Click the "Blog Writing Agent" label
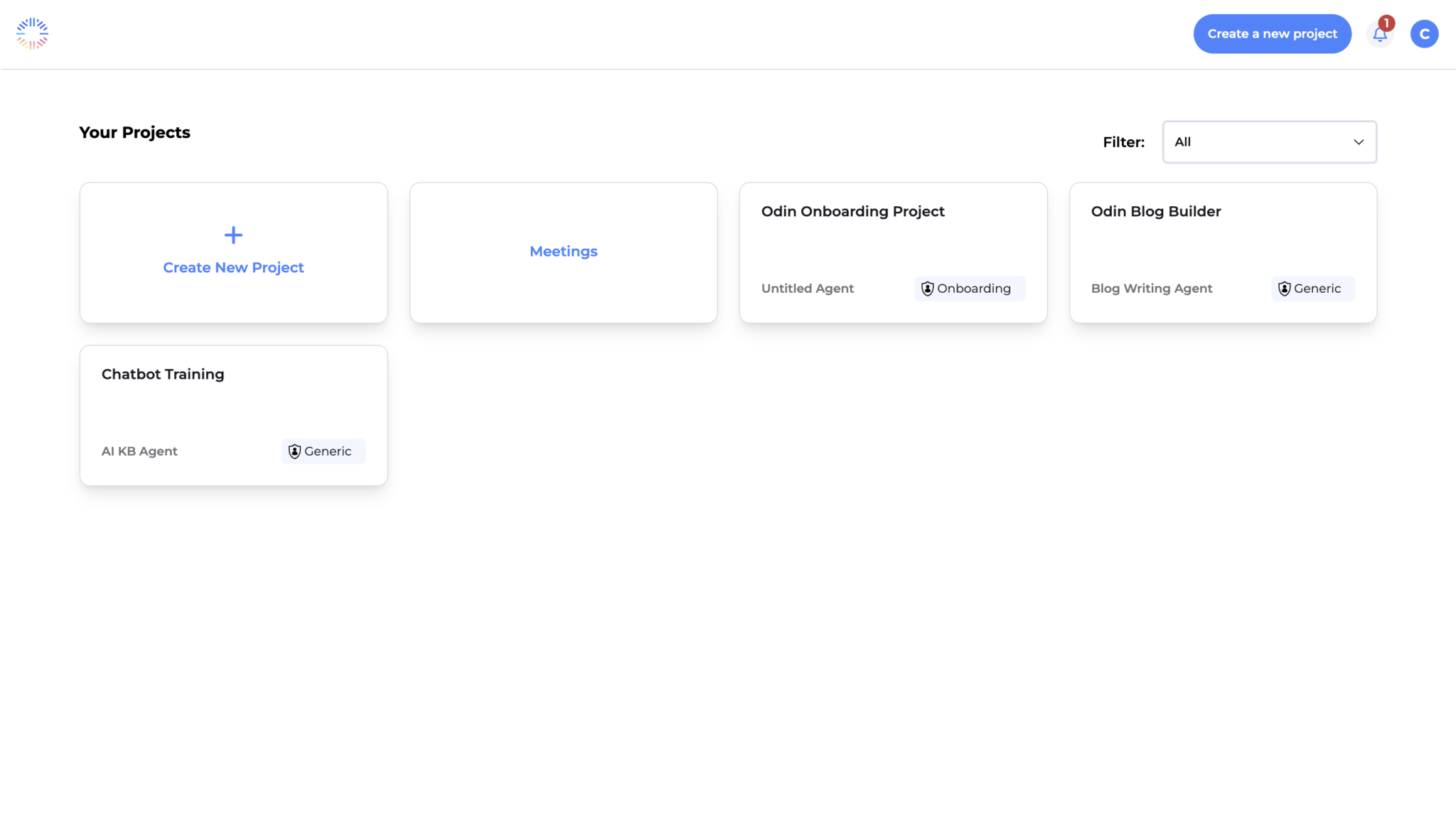 (1151, 289)
